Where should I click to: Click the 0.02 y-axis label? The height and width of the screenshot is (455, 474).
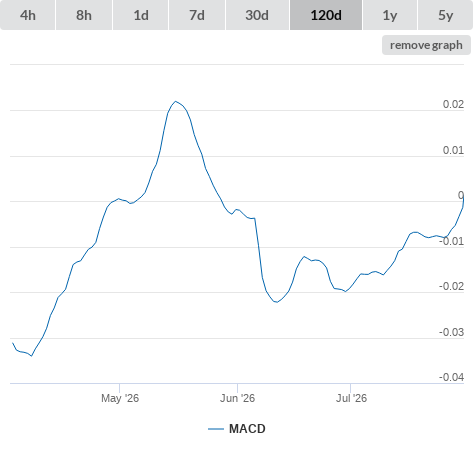click(453, 104)
